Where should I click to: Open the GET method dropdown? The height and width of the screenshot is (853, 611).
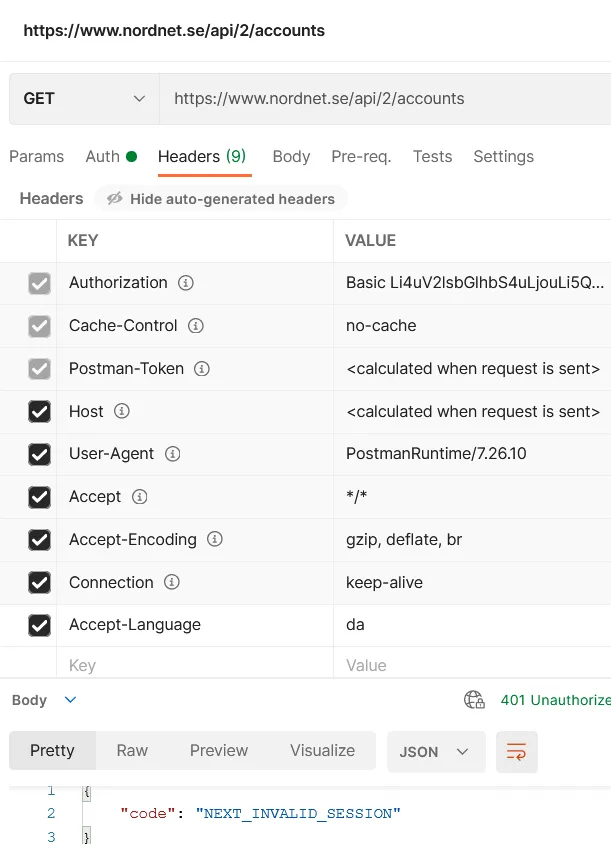tap(84, 98)
